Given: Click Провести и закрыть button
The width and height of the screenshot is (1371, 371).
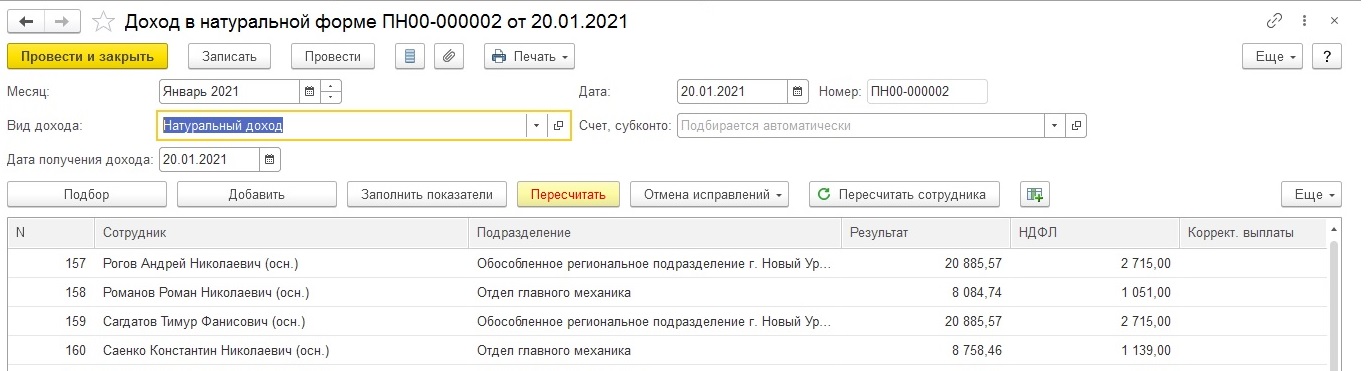Looking at the screenshot, I should pyautogui.click(x=87, y=57).
